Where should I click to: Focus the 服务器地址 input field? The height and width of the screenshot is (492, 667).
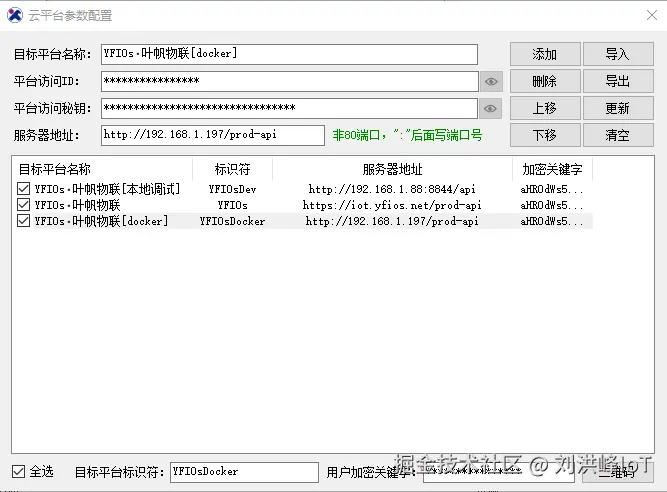[x=213, y=135]
